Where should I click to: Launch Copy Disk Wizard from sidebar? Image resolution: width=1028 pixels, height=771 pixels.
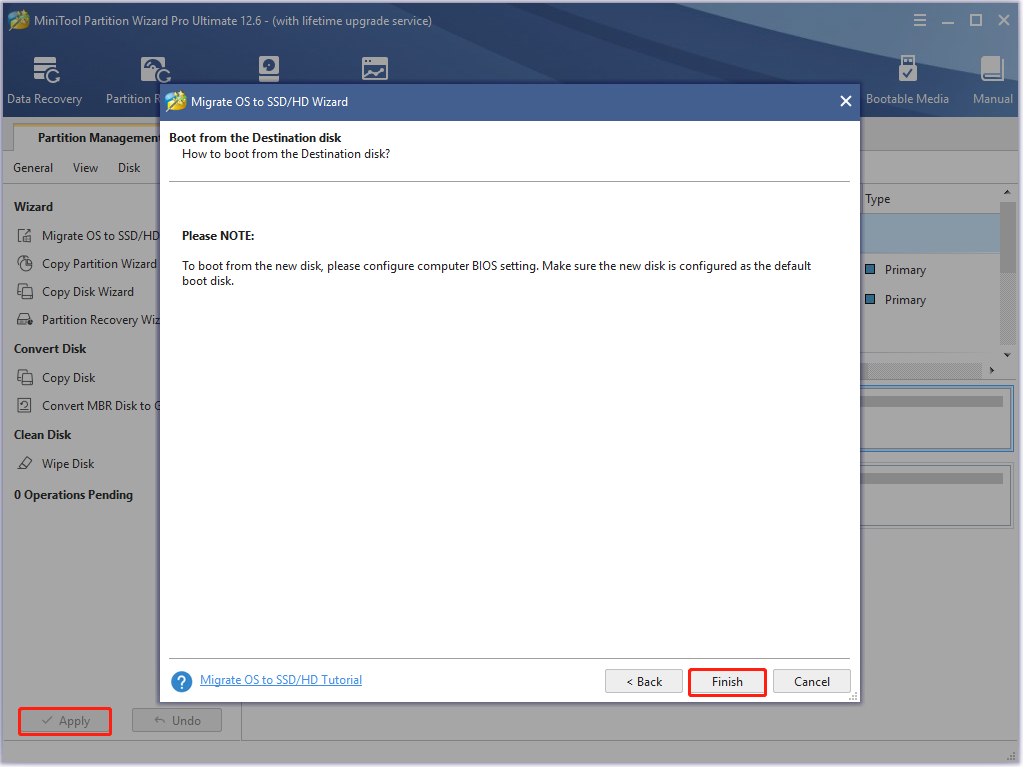(x=89, y=293)
